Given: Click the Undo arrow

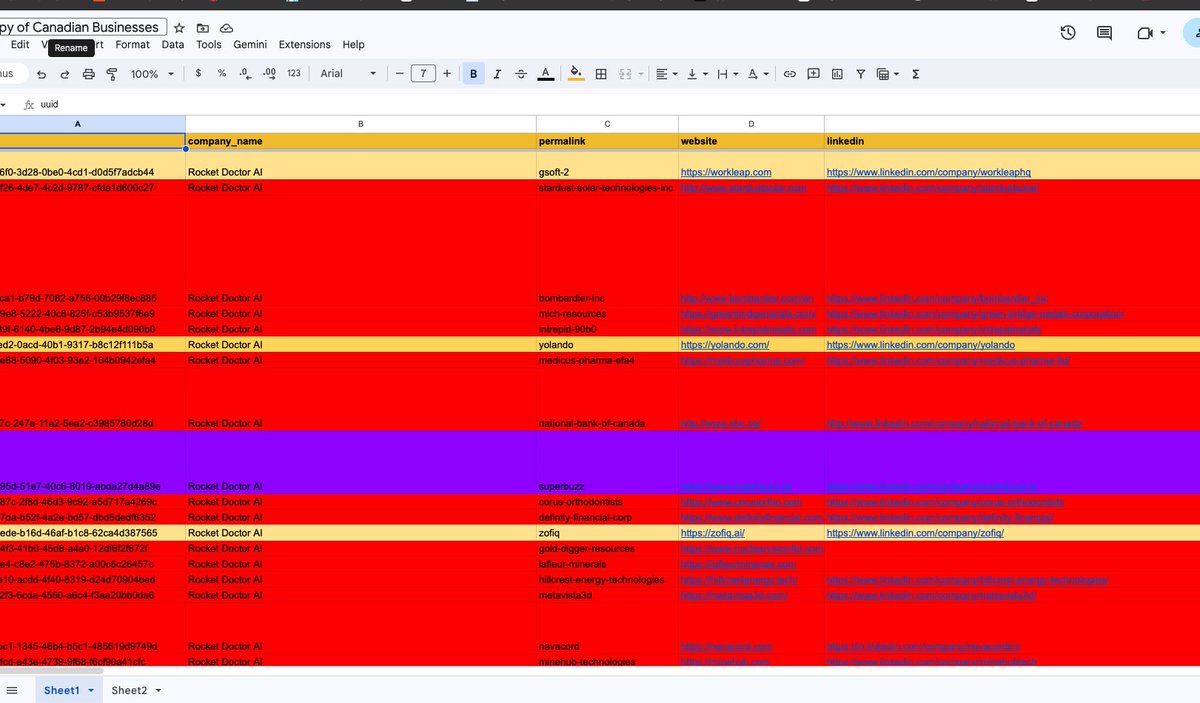Looking at the screenshot, I should click(41, 74).
